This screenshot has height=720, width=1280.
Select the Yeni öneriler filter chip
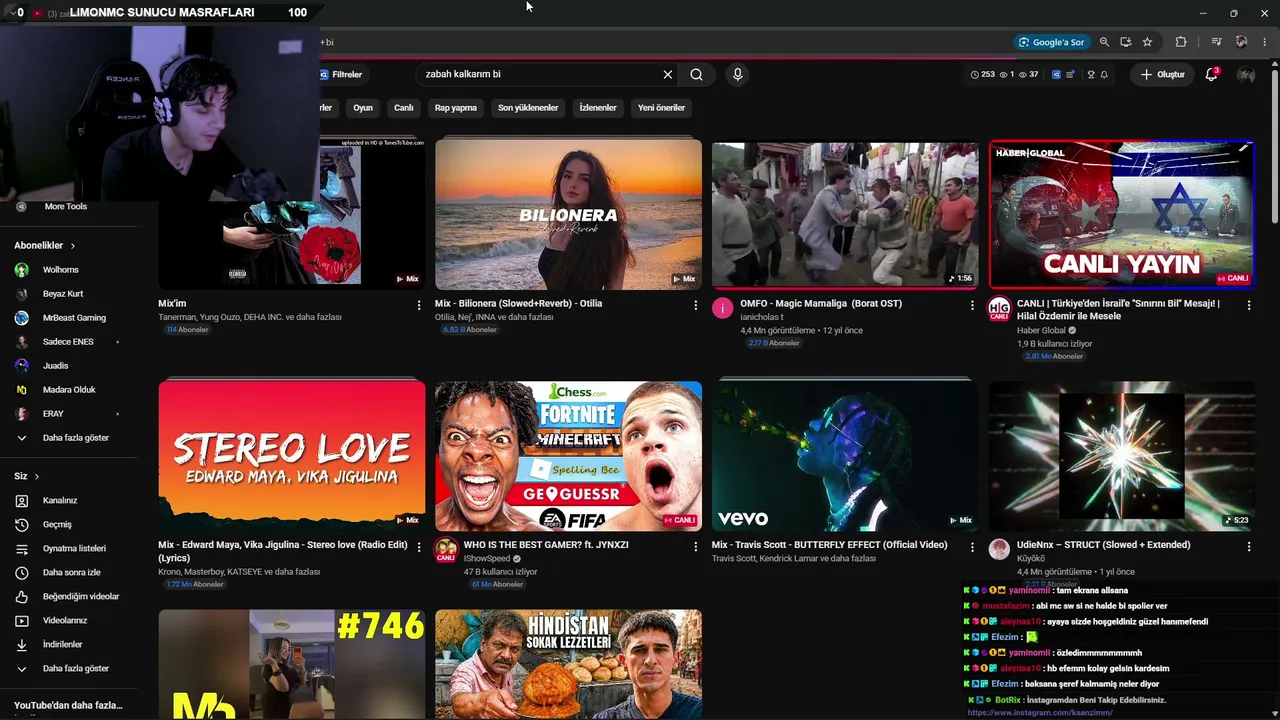click(x=661, y=108)
